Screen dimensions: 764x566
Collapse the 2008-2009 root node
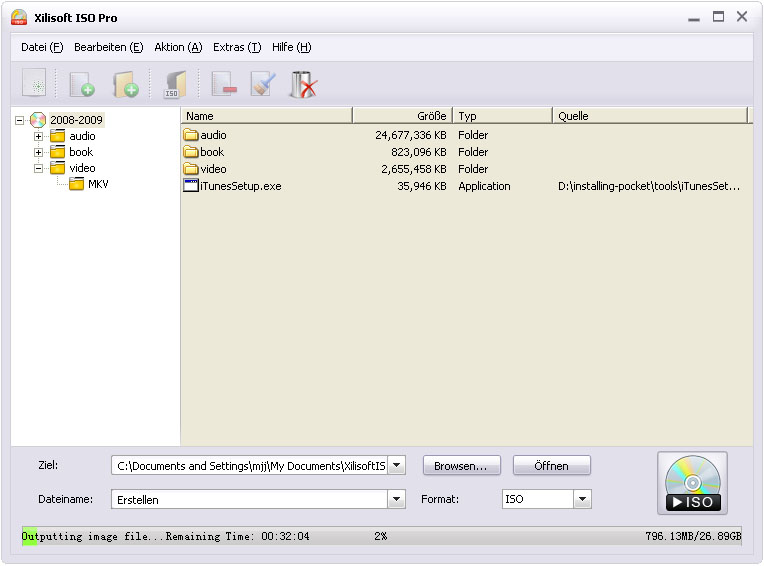[19, 120]
